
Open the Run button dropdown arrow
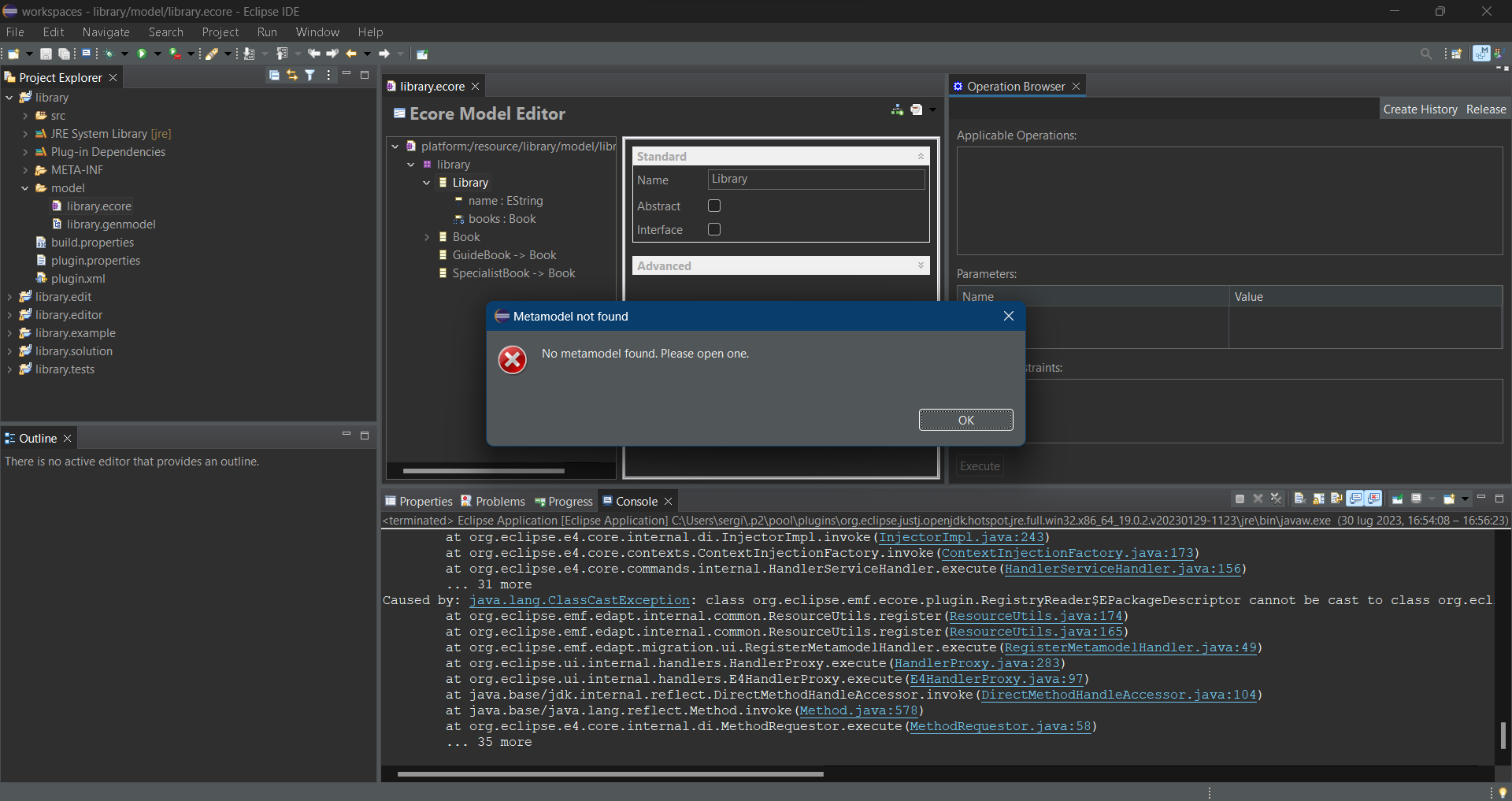[157, 54]
